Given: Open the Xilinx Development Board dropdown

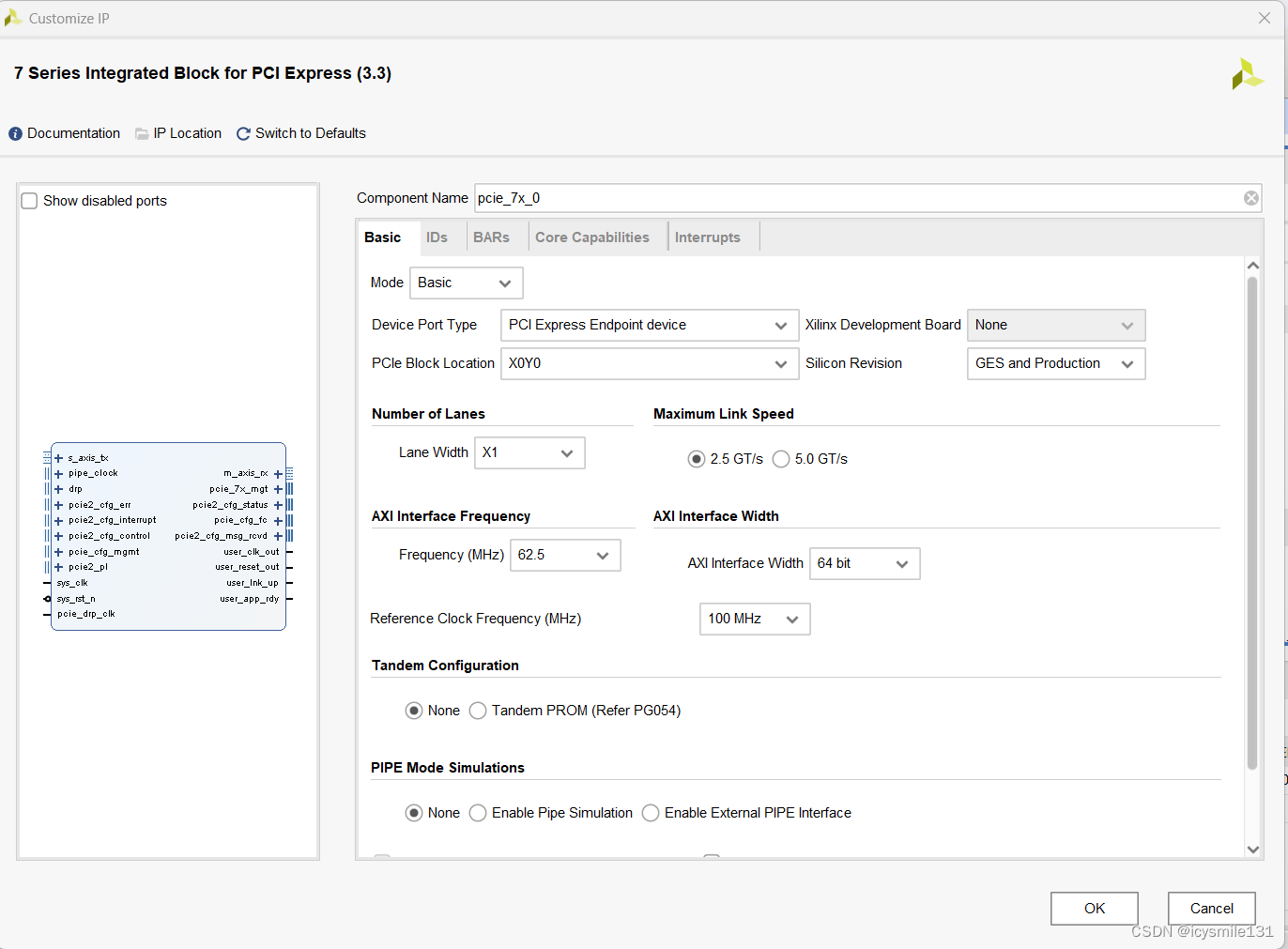Looking at the screenshot, I should (1056, 326).
